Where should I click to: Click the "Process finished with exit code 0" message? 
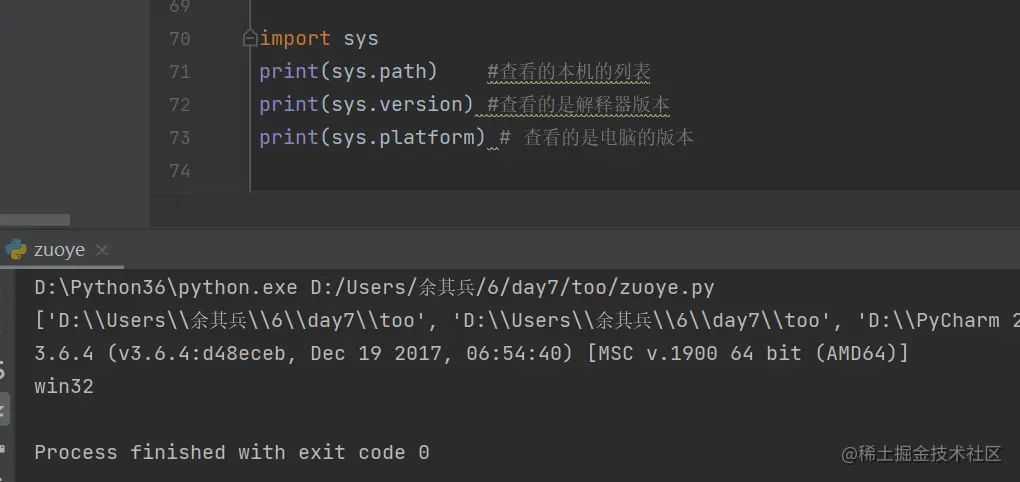232,452
